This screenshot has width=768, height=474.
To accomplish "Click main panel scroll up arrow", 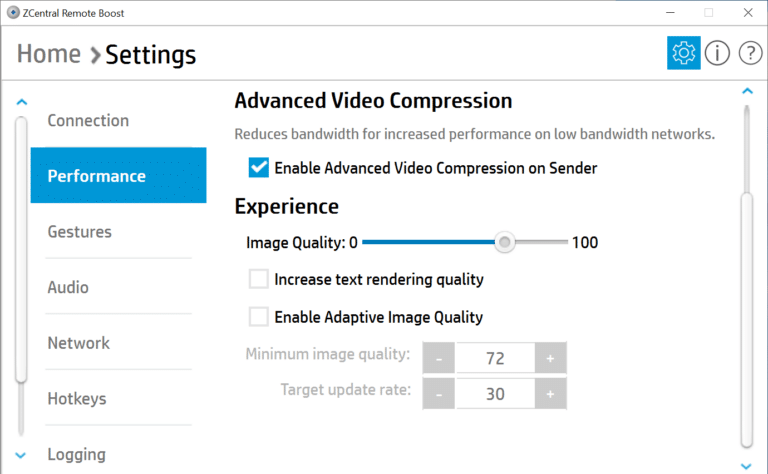I will [x=747, y=91].
